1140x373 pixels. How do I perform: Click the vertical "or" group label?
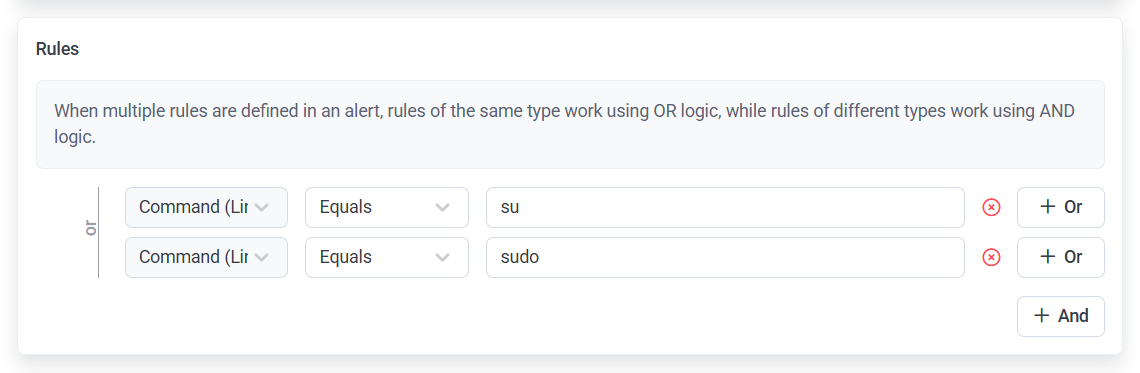coord(91,229)
